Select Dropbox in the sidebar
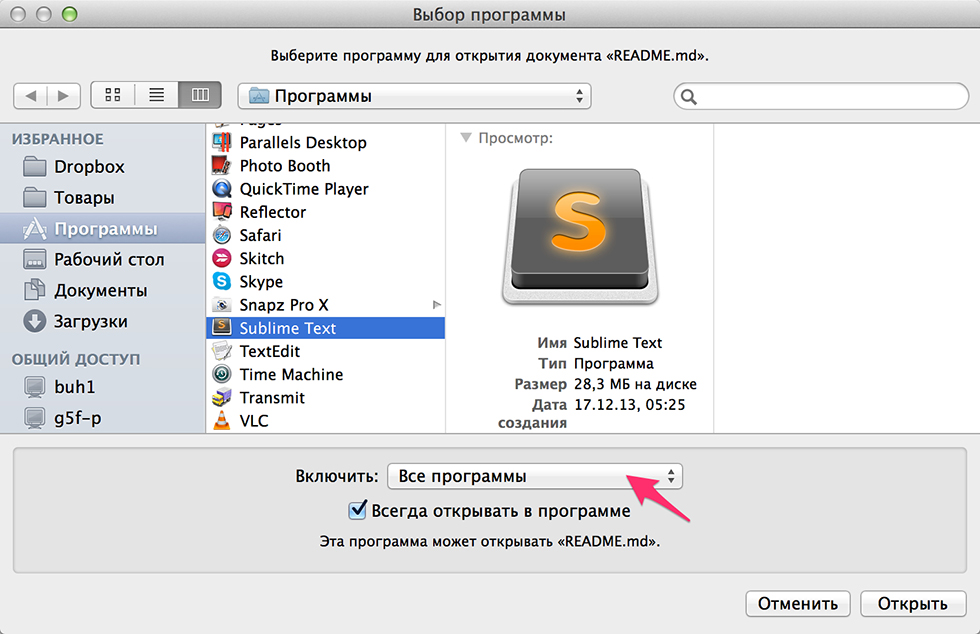Screen dimensions: 980x634 102,167
